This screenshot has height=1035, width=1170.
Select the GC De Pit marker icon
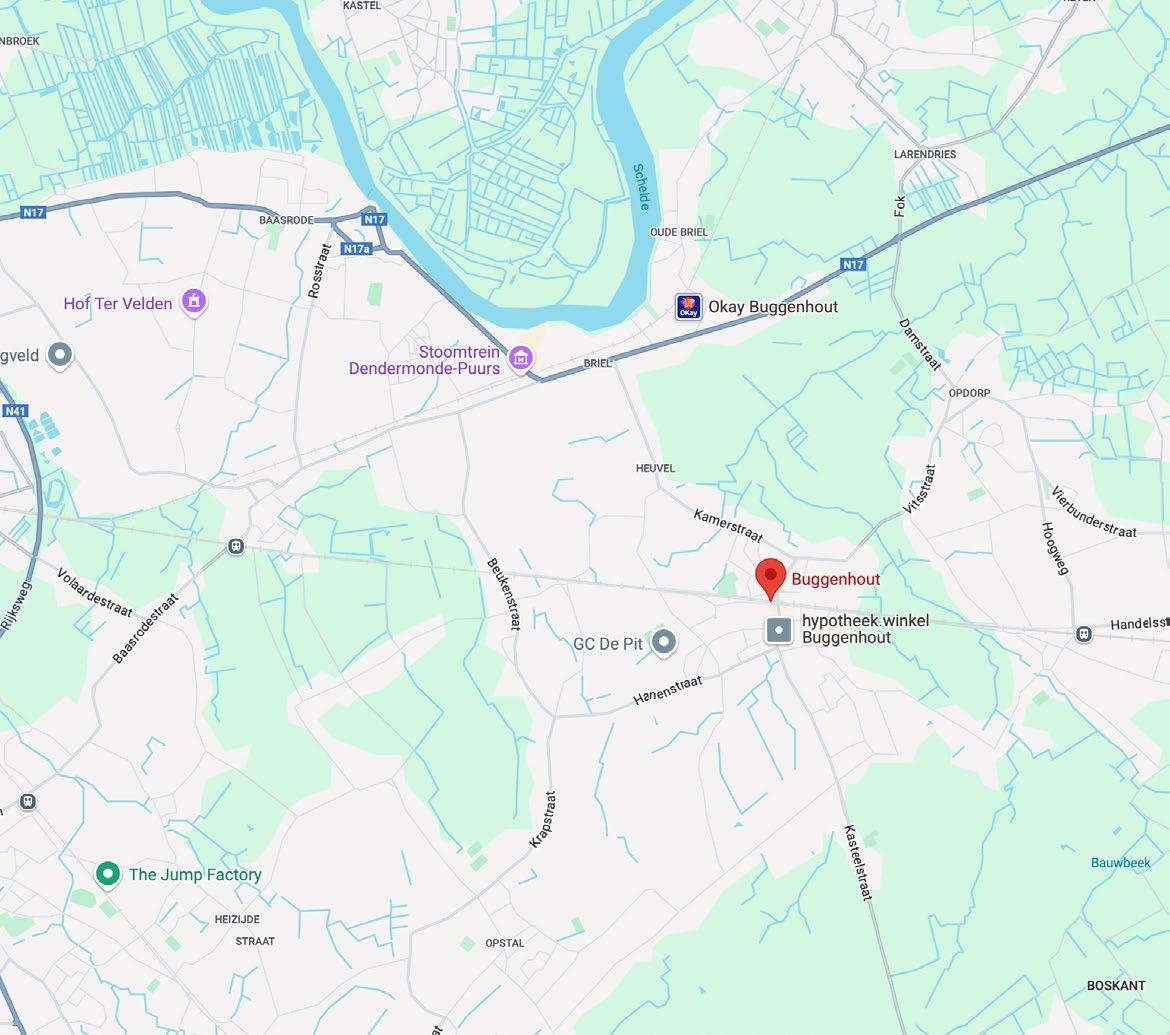click(x=663, y=642)
